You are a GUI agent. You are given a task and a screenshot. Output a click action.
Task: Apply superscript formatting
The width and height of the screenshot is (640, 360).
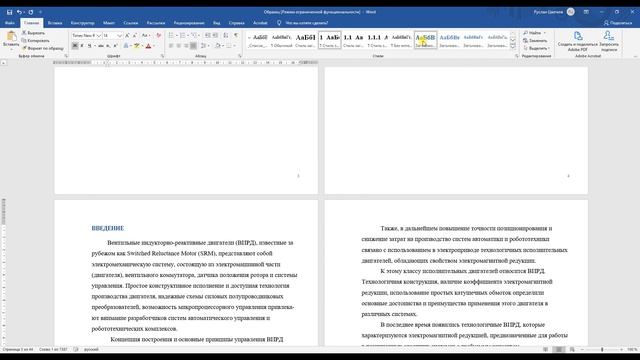pyautogui.click(x=116, y=46)
